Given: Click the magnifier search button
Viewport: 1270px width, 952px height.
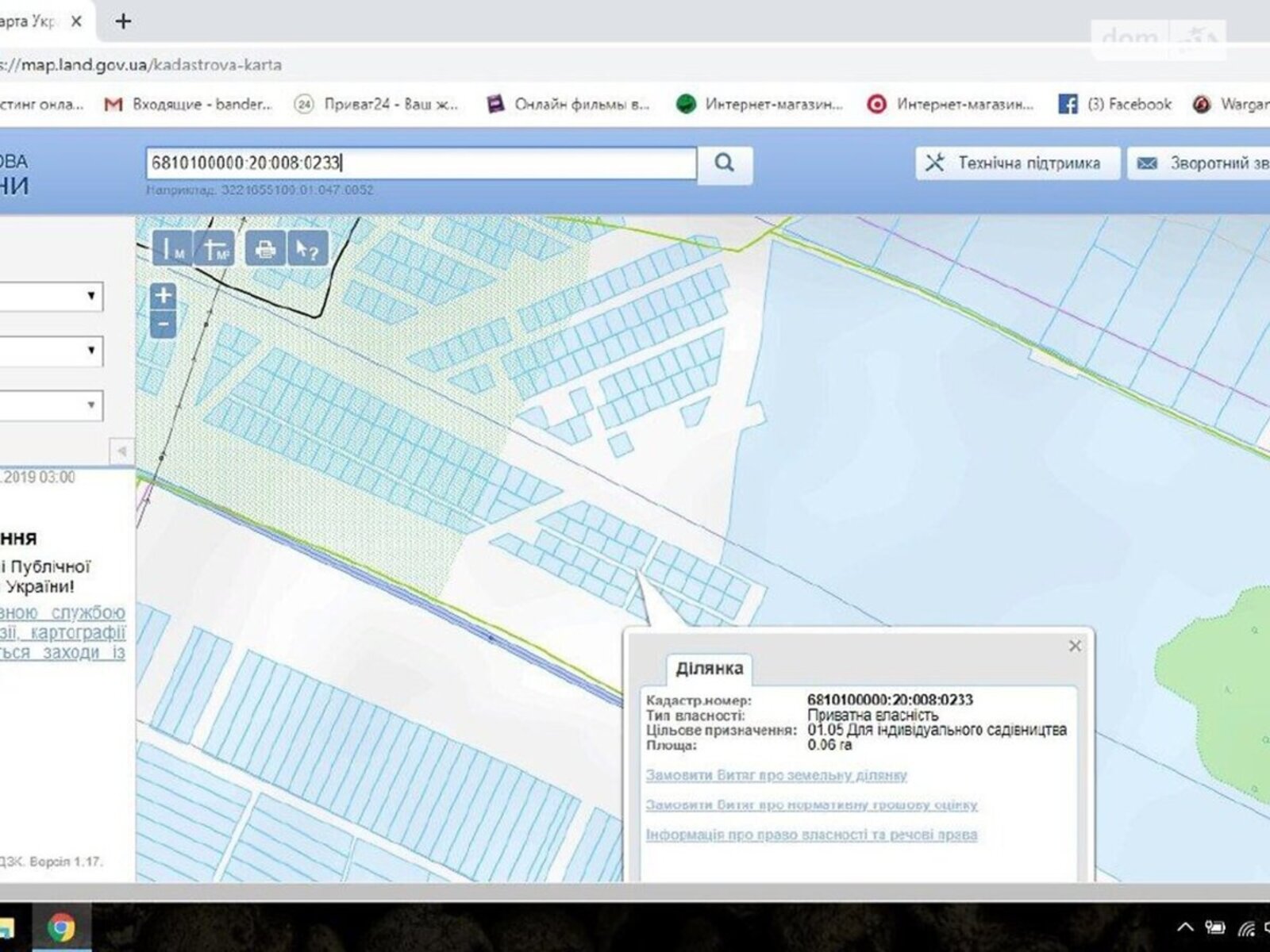Looking at the screenshot, I should click(x=724, y=163).
